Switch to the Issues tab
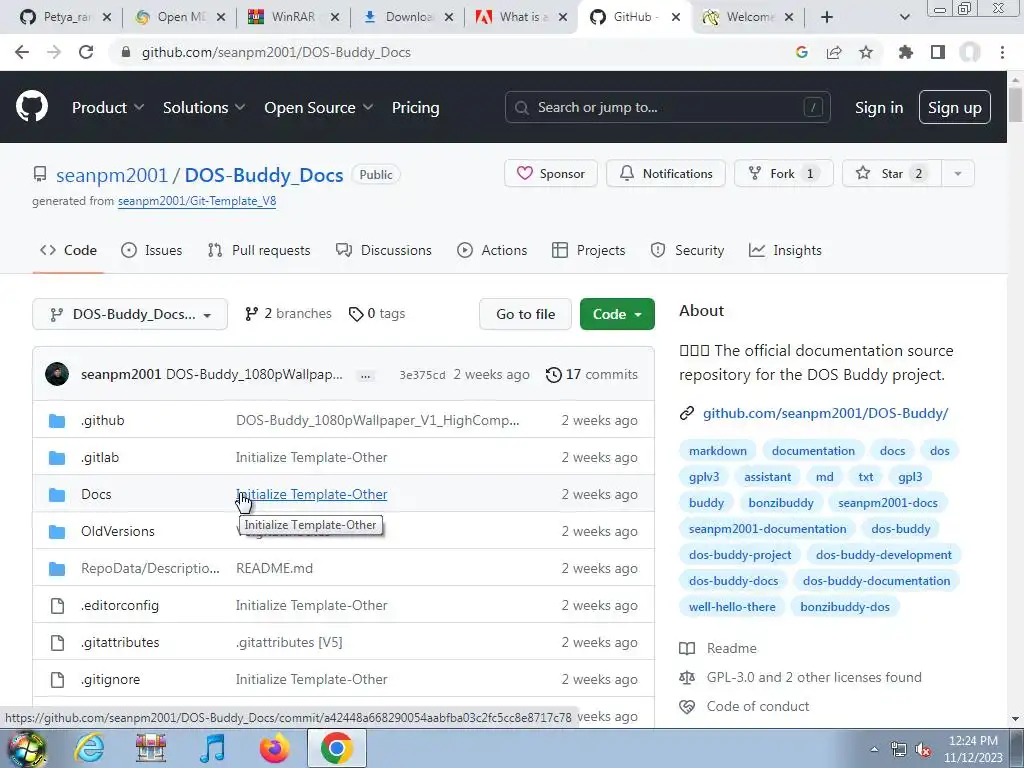The image size is (1024, 768). [152, 250]
